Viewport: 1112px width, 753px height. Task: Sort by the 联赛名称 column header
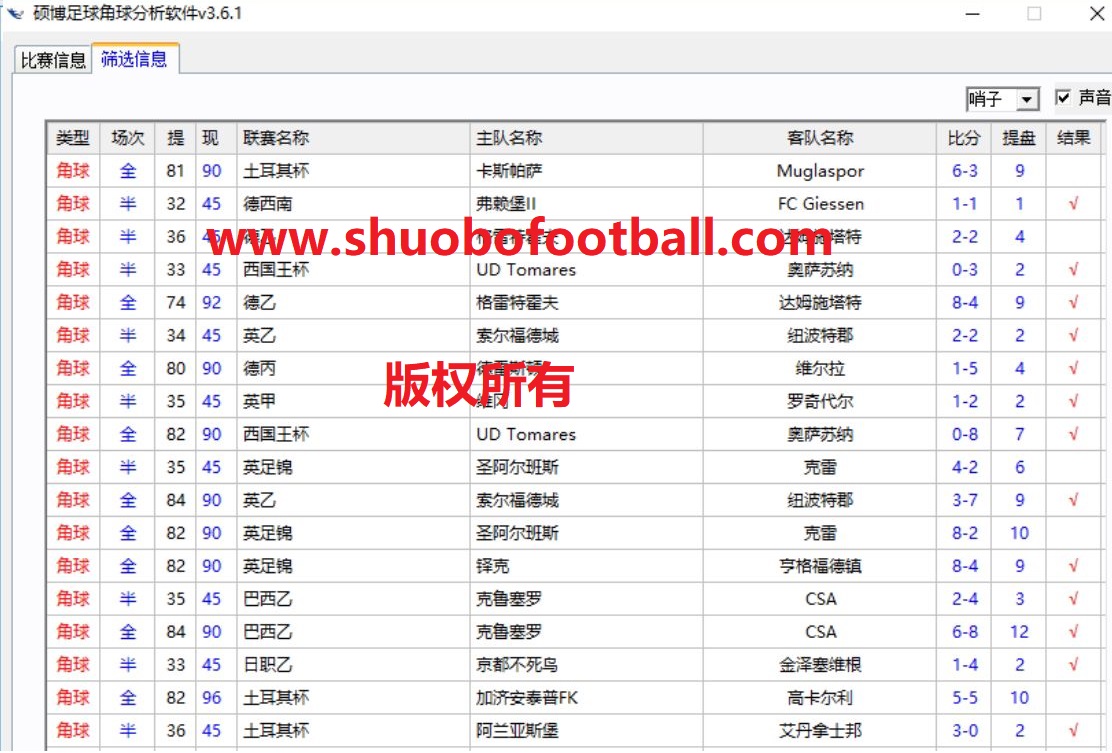pyautogui.click(x=276, y=138)
